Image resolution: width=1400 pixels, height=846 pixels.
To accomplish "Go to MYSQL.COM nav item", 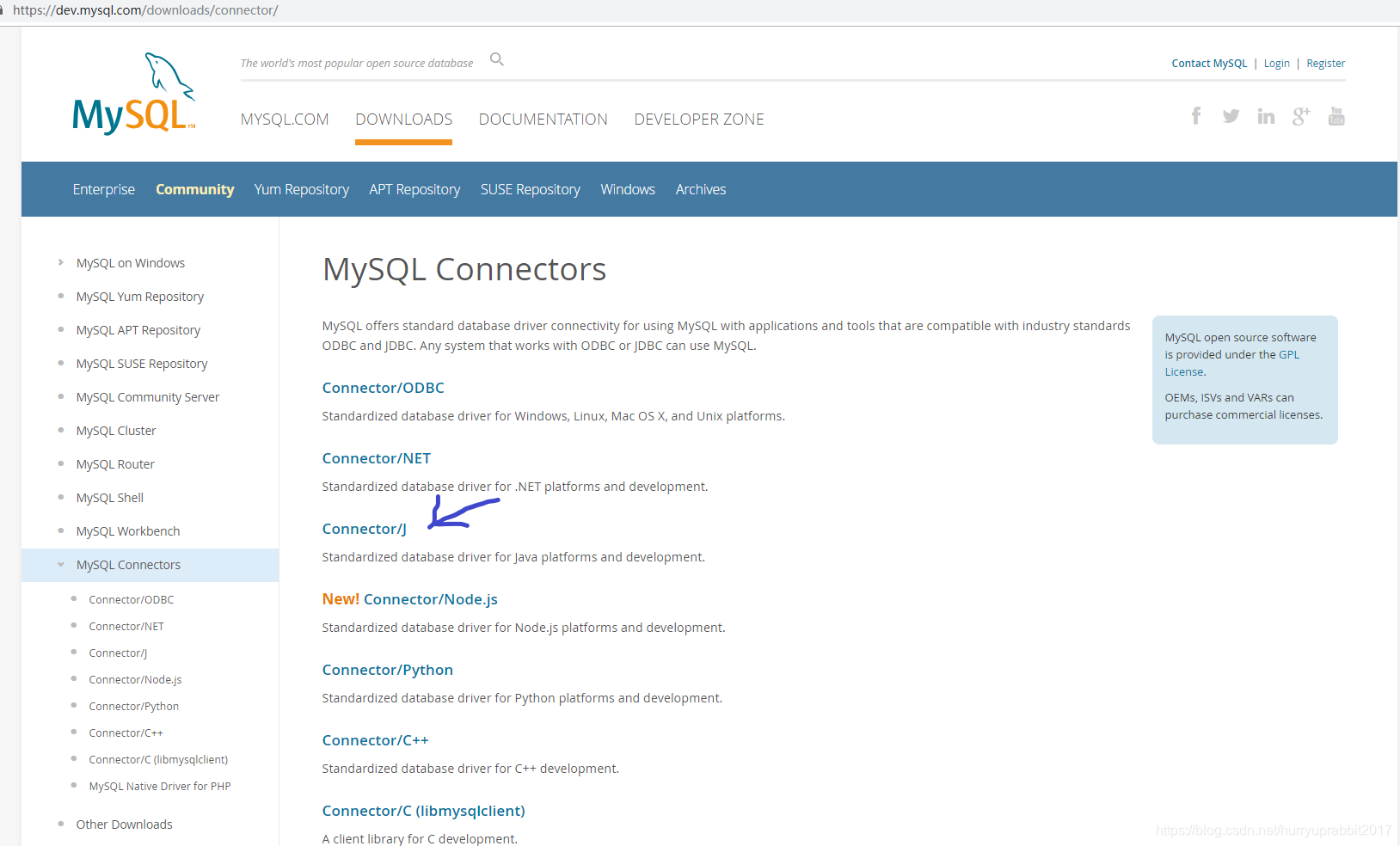I will (285, 120).
